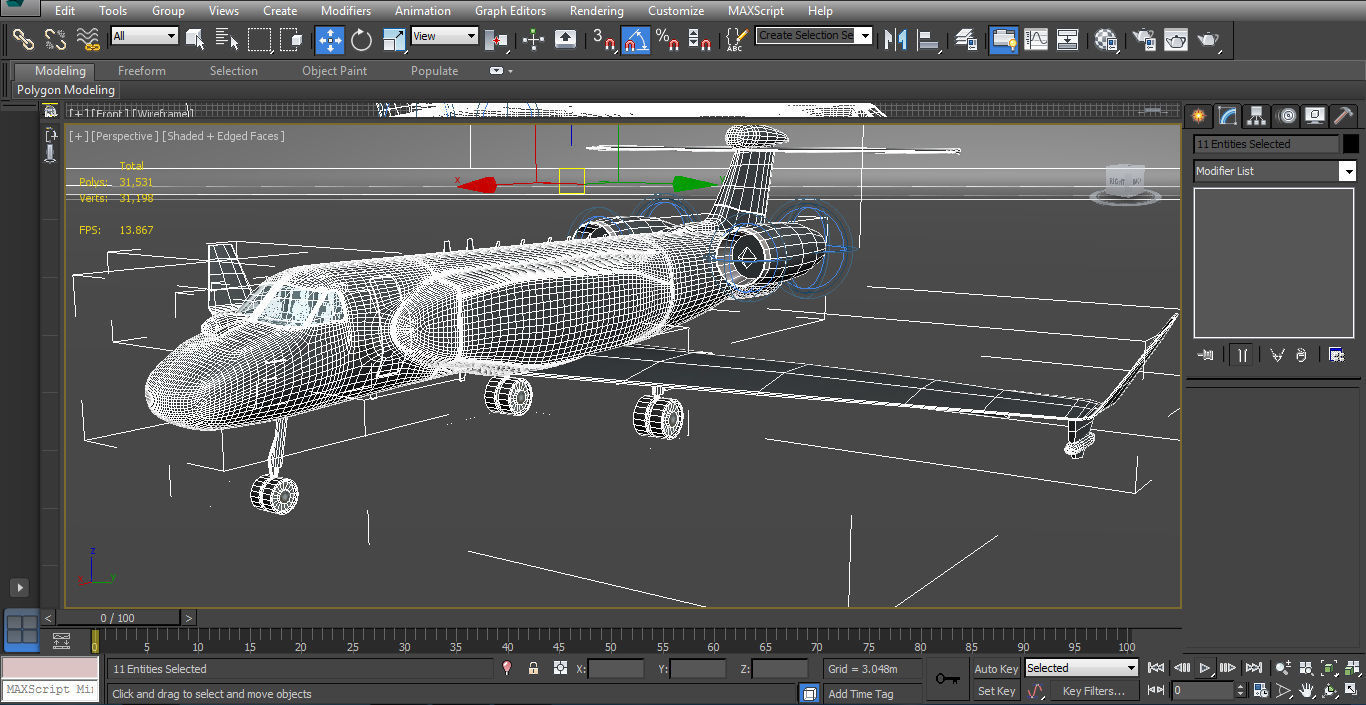Click the Auto Key button
Viewport: 1366px width, 705px height.
click(x=996, y=669)
